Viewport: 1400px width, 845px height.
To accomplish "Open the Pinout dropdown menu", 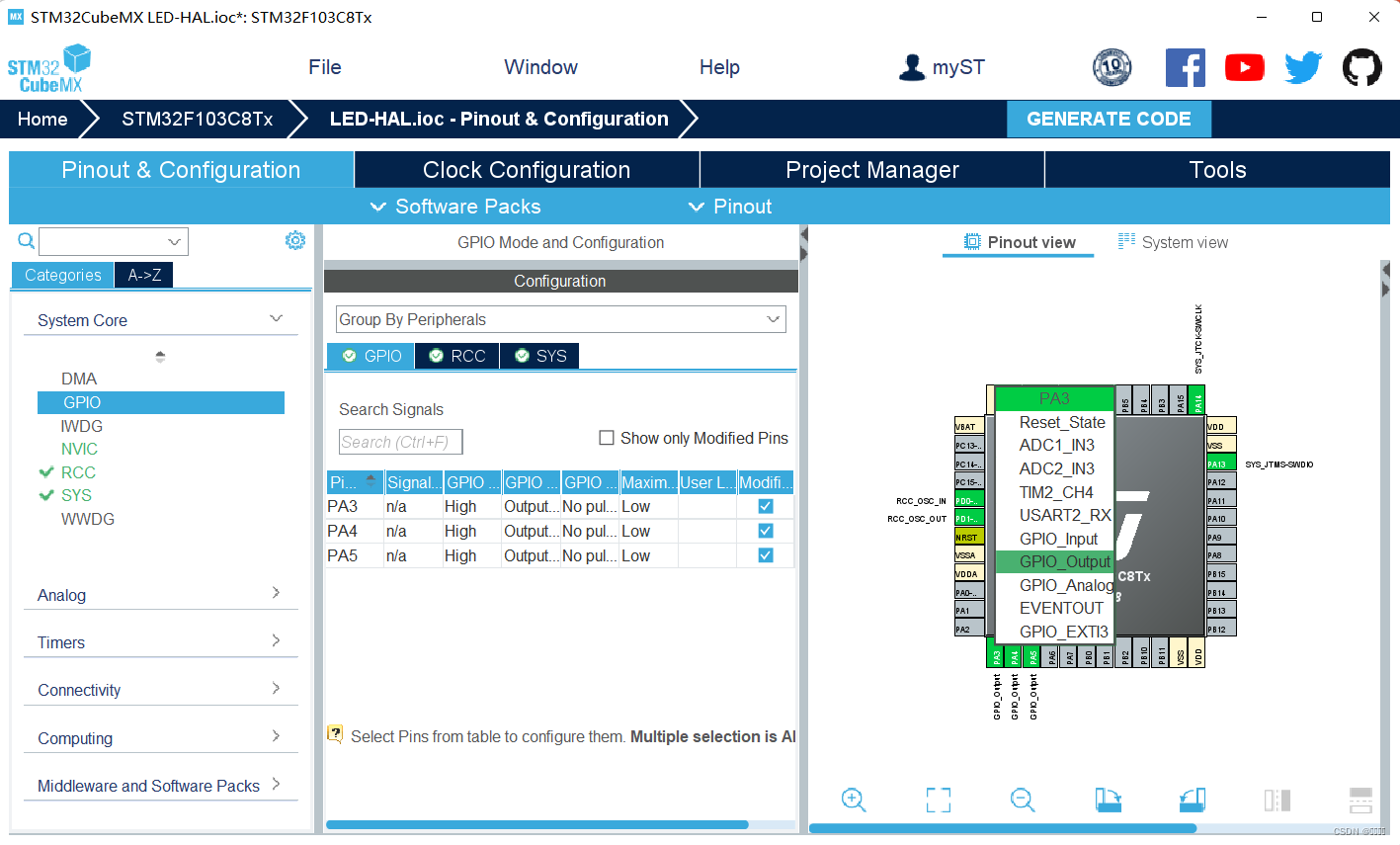I will 730,207.
